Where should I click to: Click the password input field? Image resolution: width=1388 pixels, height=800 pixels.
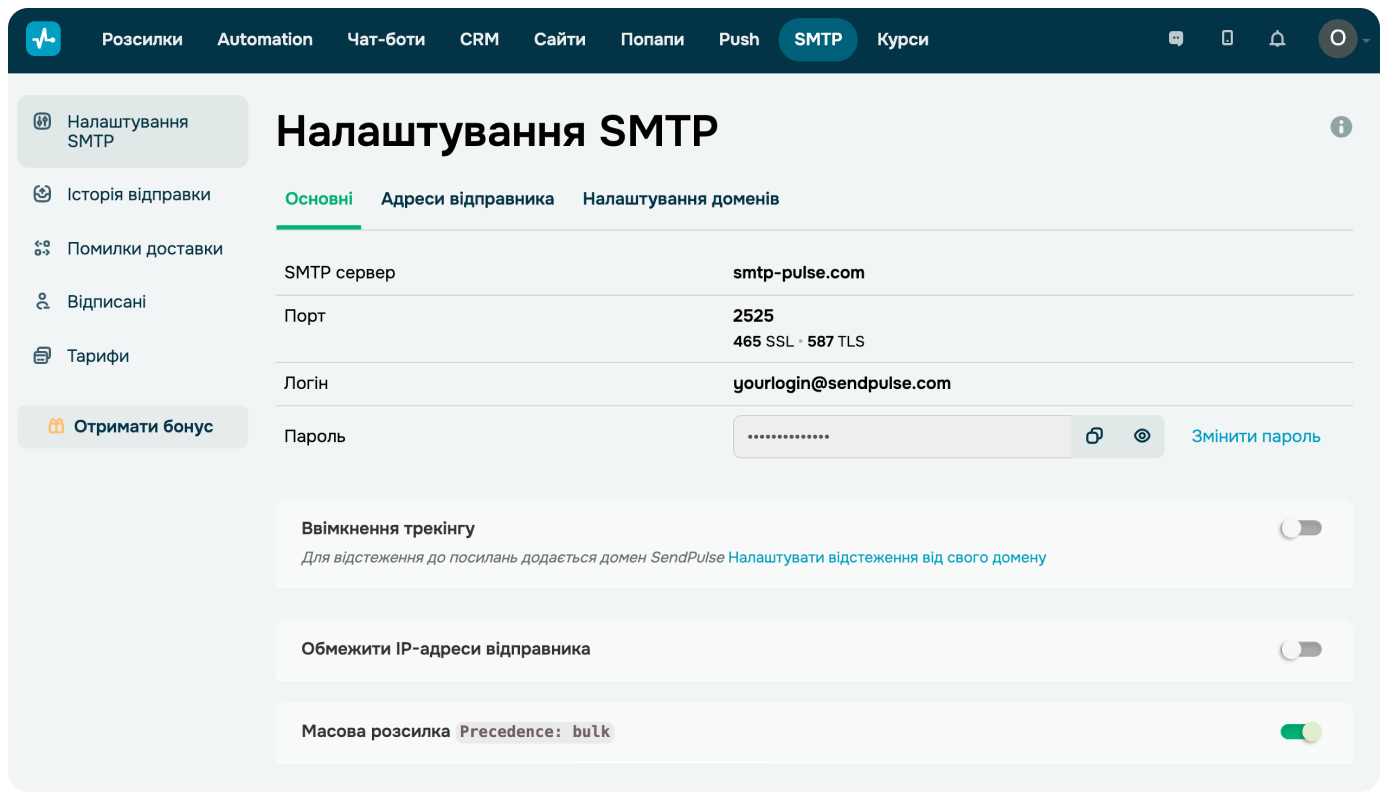pyautogui.click(x=902, y=436)
